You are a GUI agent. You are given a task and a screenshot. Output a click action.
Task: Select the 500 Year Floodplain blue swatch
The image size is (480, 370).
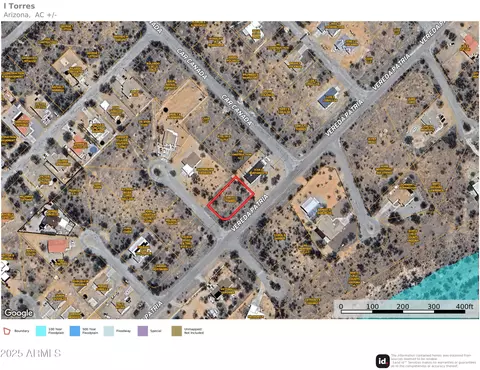75,331
